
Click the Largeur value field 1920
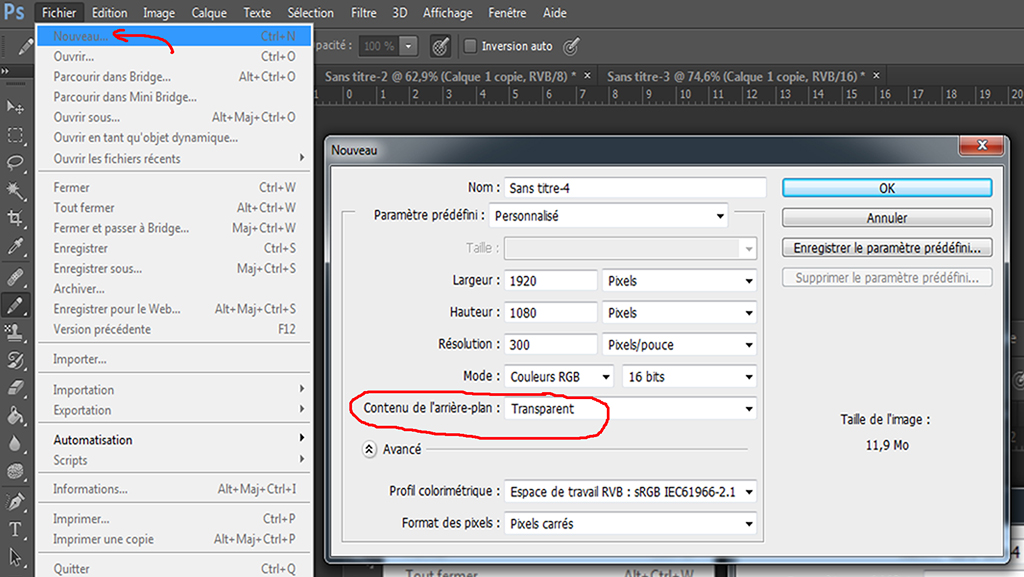tap(551, 281)
